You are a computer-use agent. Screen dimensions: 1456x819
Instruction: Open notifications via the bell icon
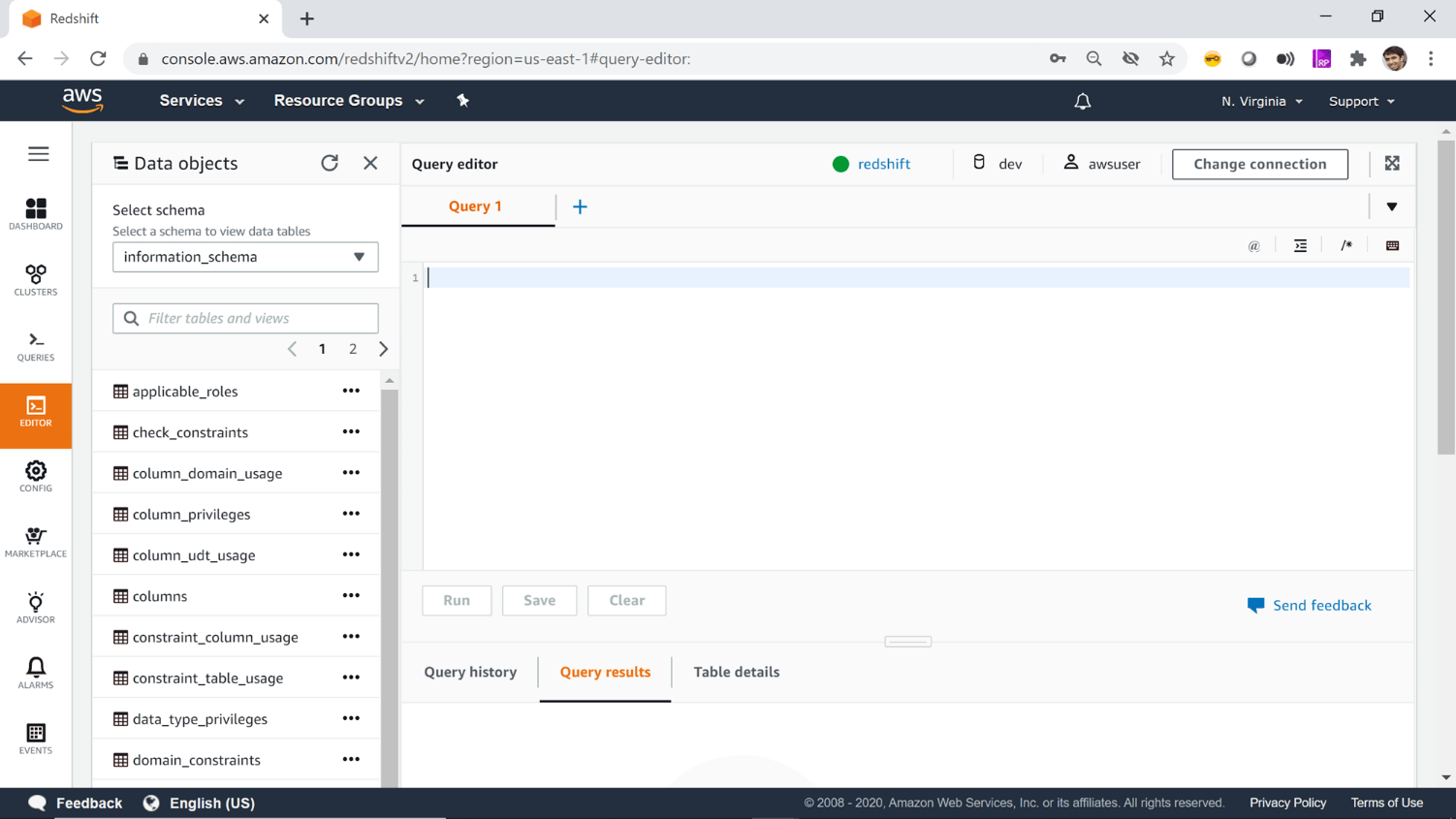[1083, 101]
